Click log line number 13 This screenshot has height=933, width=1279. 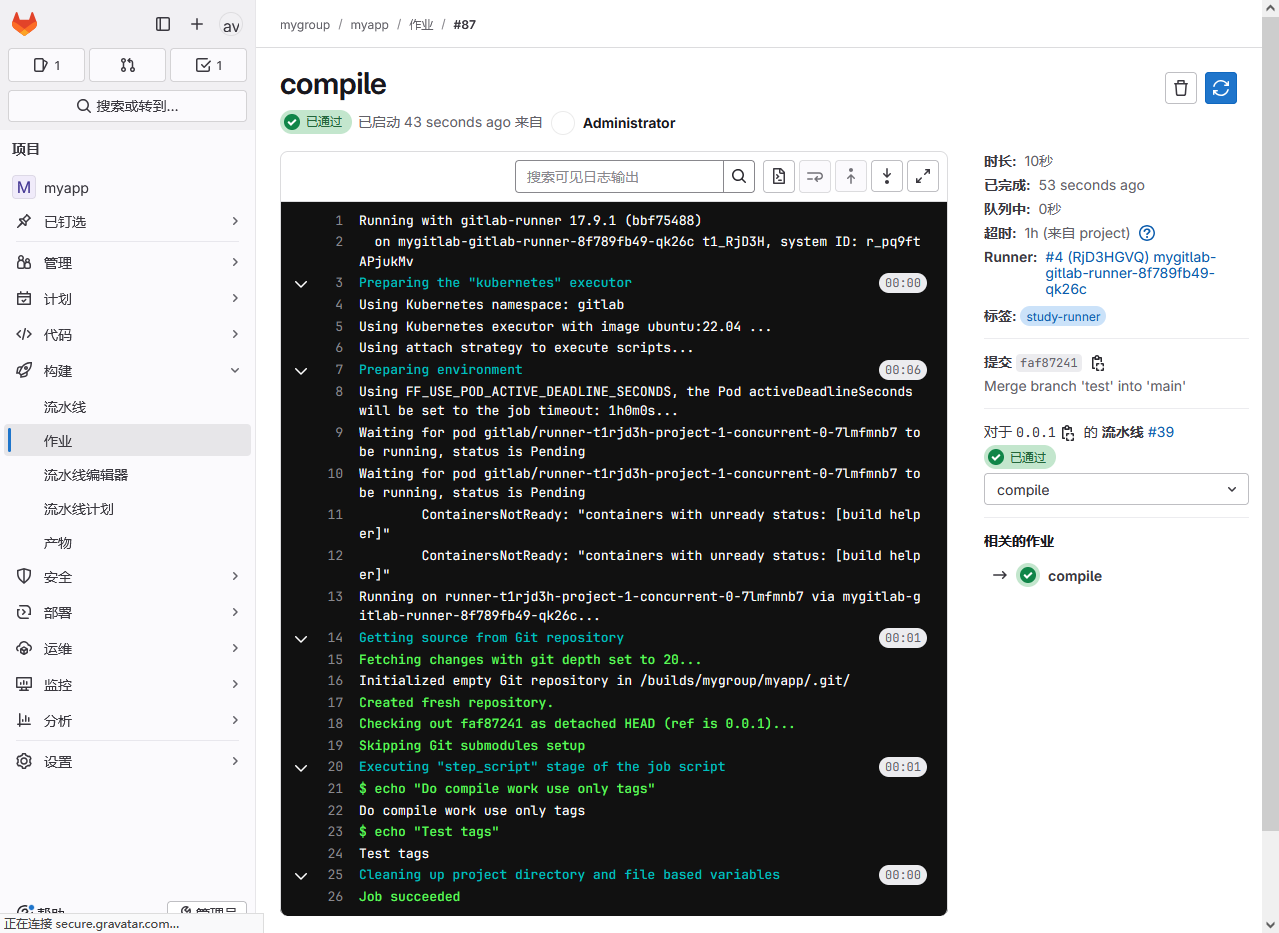pyautogui.click(x=335, y=596)
